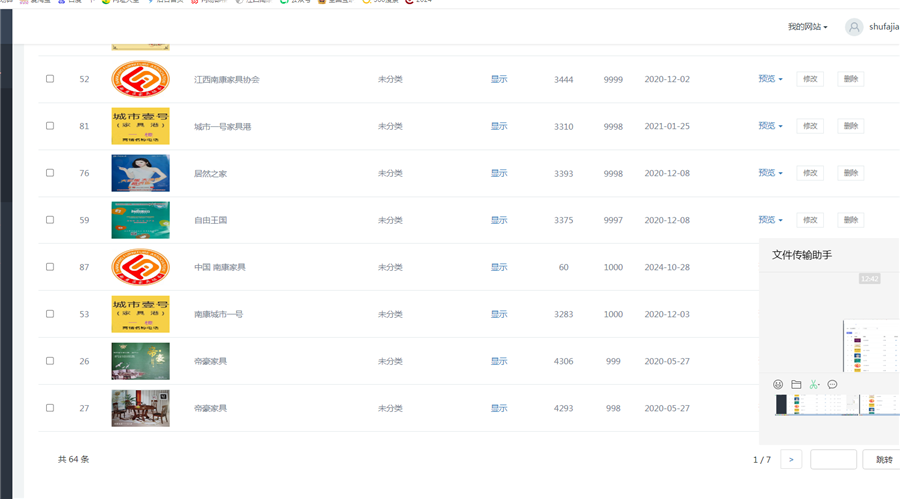Click 删除 button for 居然之家
This screenshot has width=900, height=499.
tap(850, 173)
